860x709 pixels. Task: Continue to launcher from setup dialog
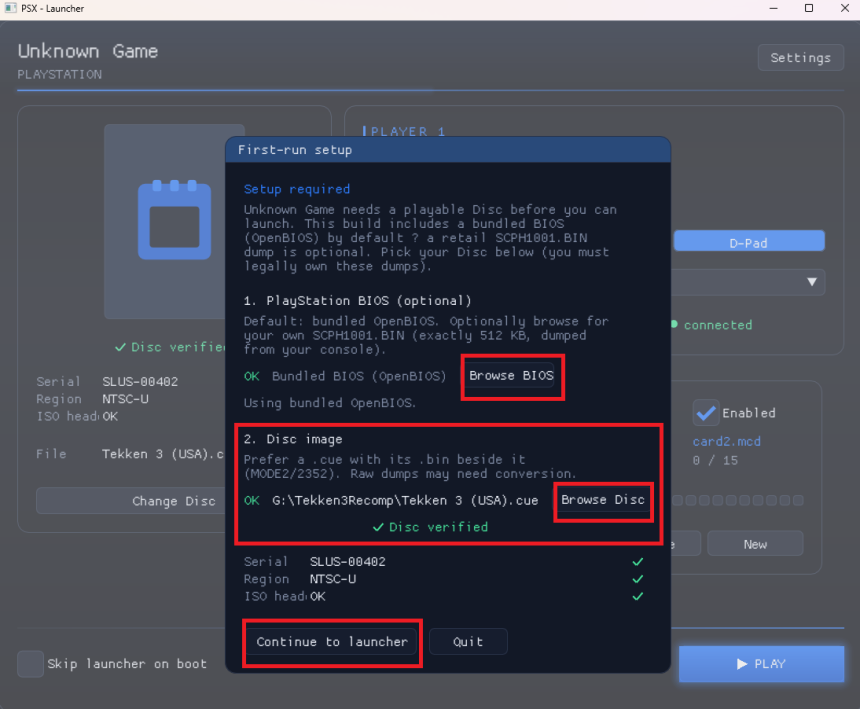(332, 642)
